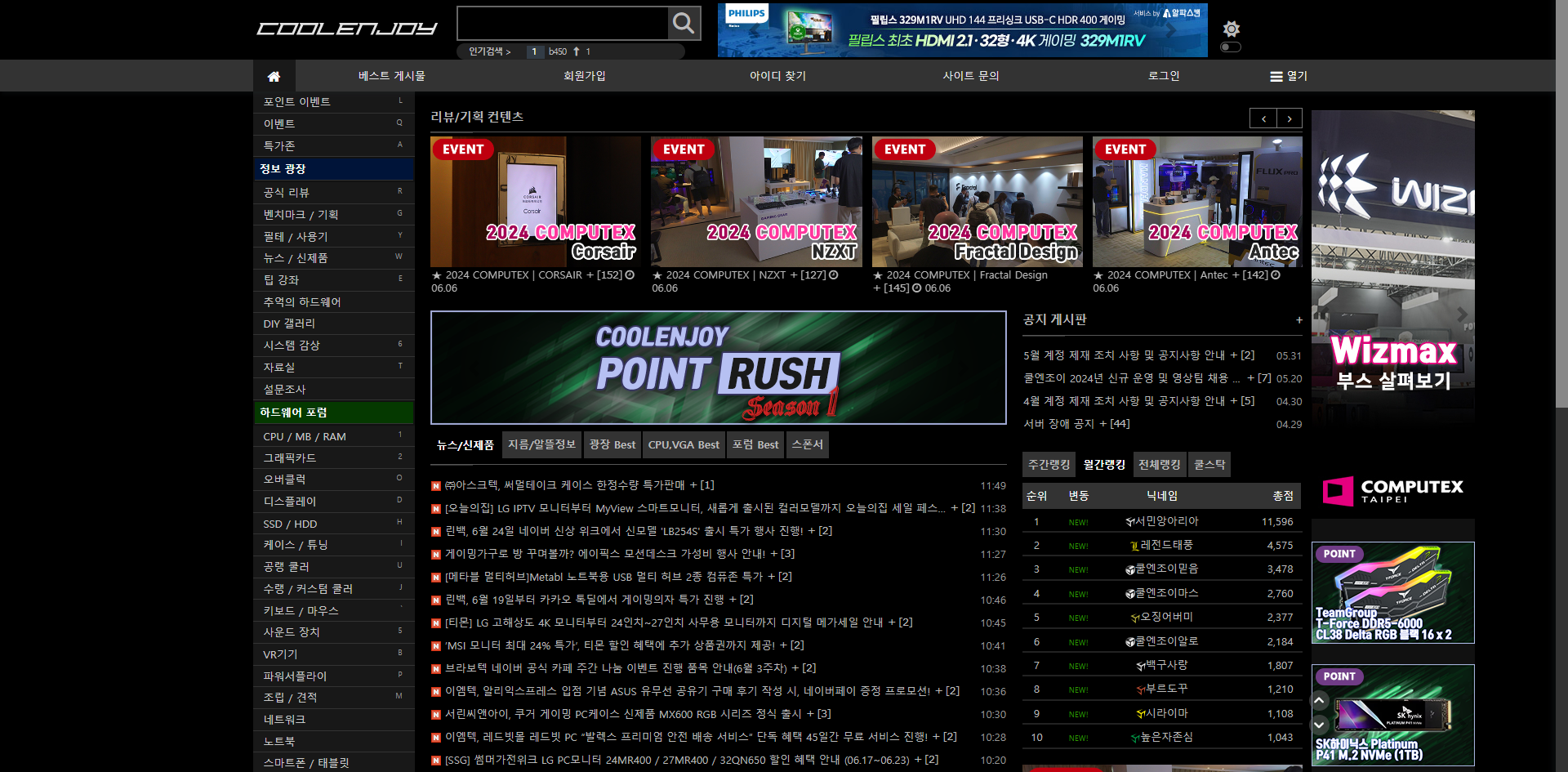Toggle the dark mode switch
Screen dimensions: 1568x772
1230,47
